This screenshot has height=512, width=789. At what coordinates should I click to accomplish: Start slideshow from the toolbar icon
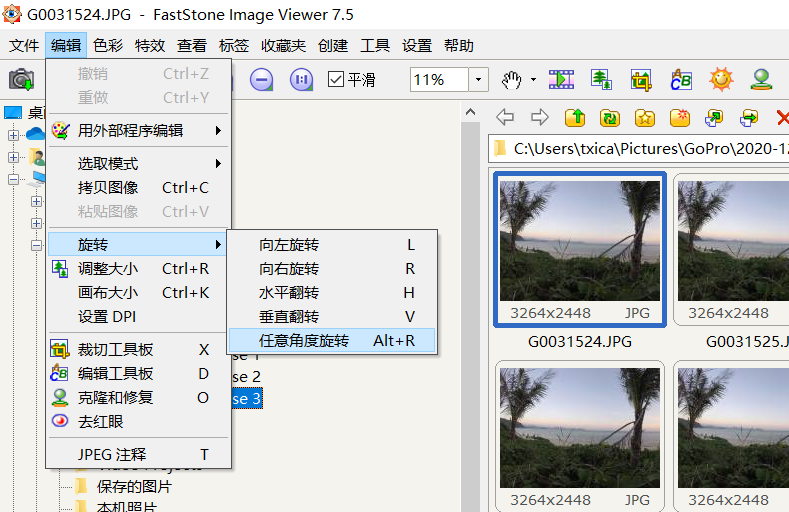(562, 79)
